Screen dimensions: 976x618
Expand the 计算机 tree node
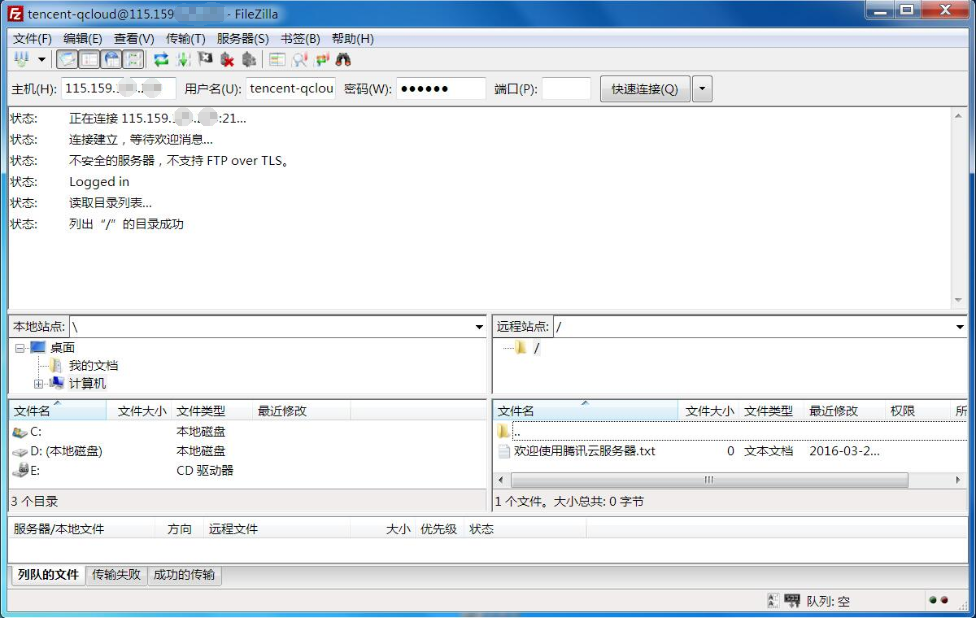tap(38, 384)
